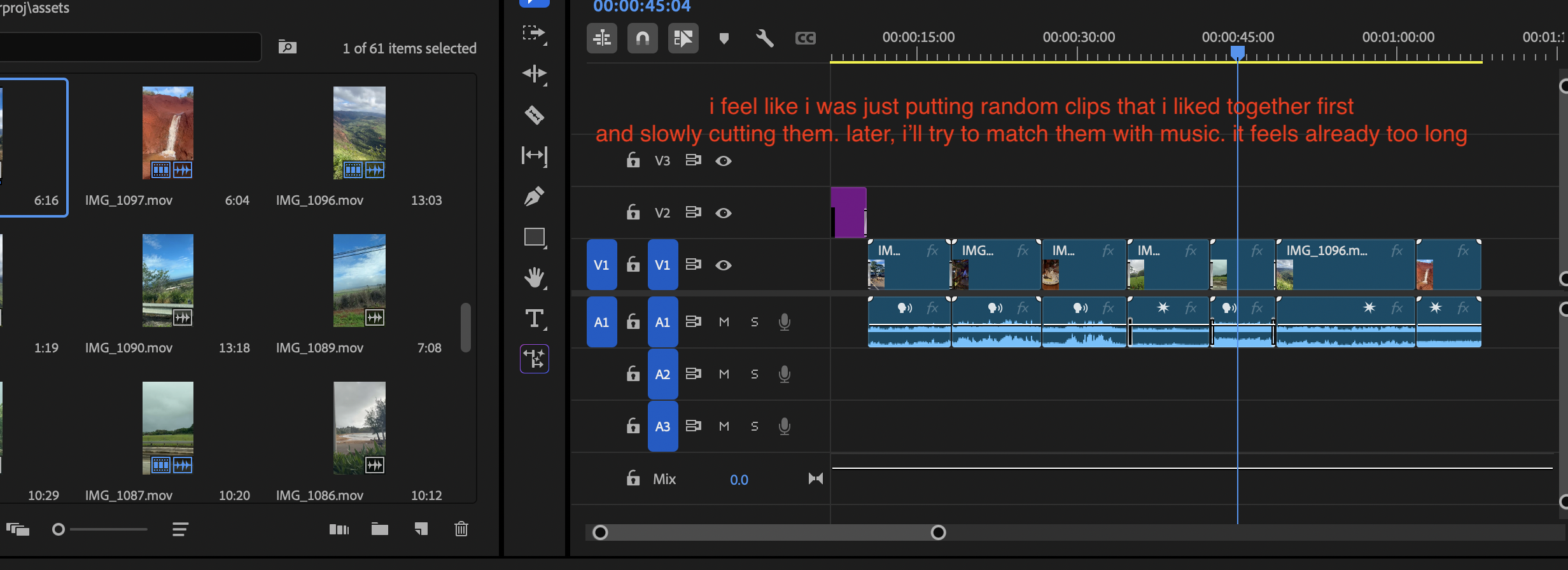Solo audio track A1
Screen dimensions: 1568x570
pos(754,322)
